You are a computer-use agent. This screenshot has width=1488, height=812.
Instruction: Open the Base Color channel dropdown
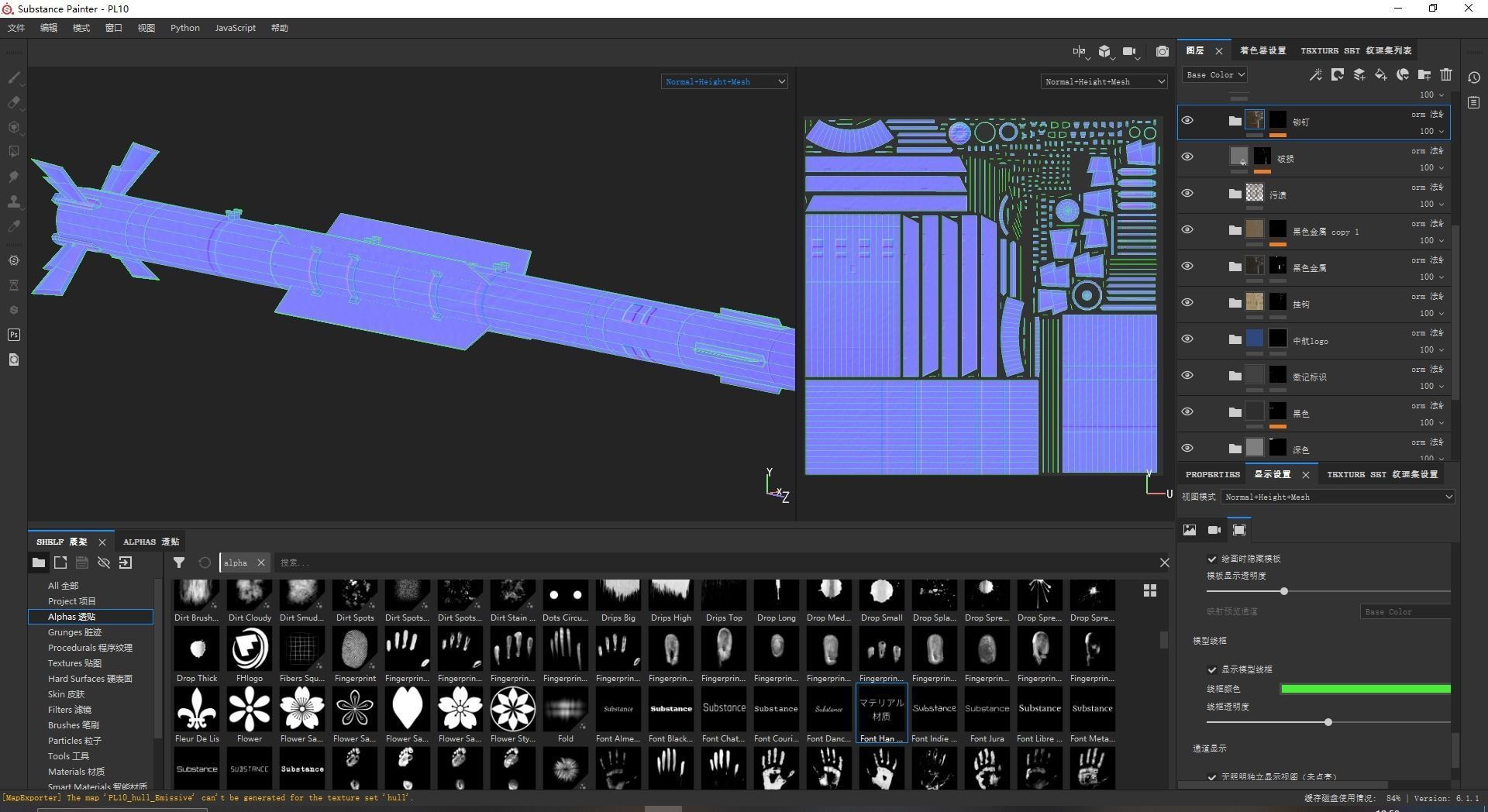click(1214, 74)
